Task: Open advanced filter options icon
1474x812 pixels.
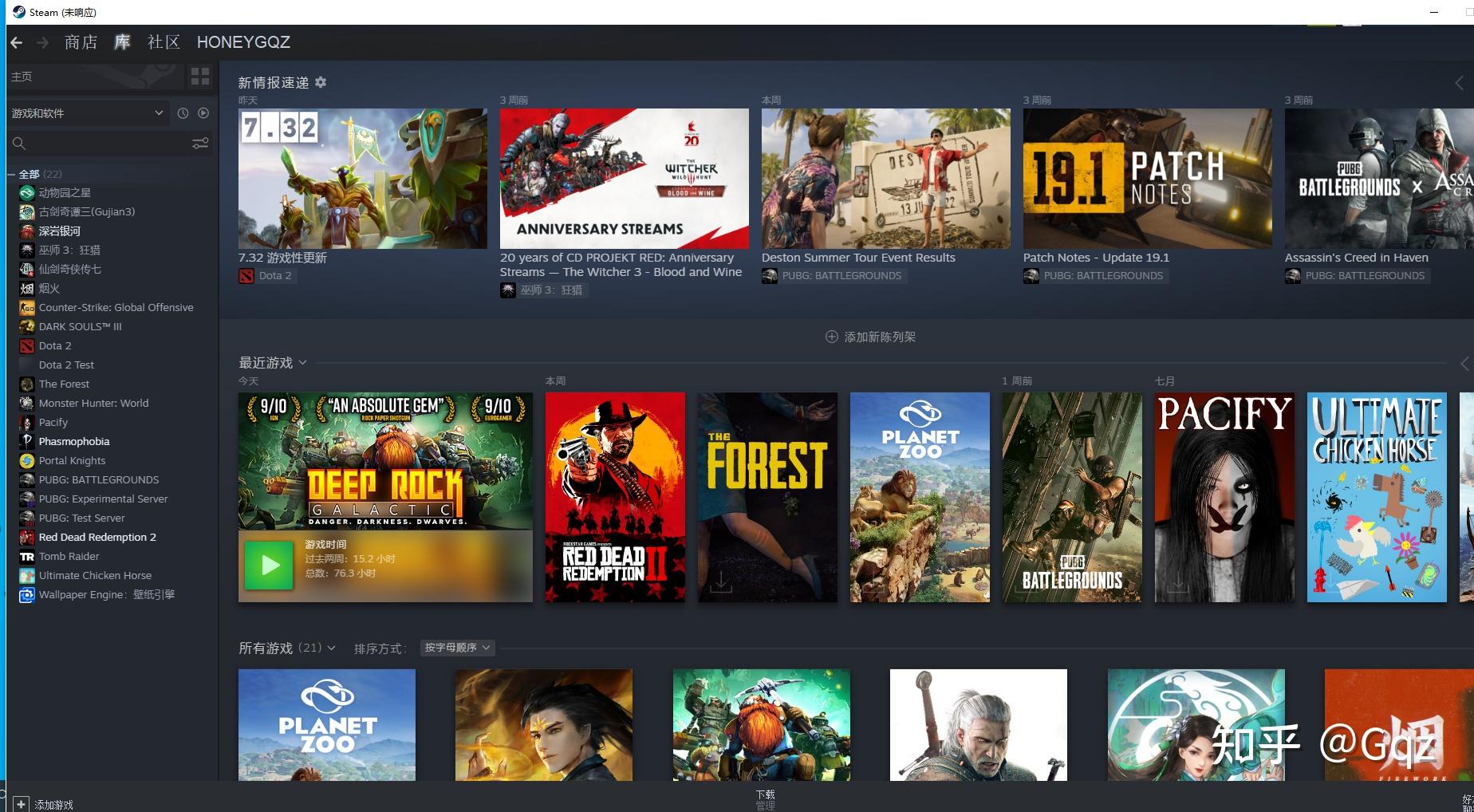Action: 200,144
